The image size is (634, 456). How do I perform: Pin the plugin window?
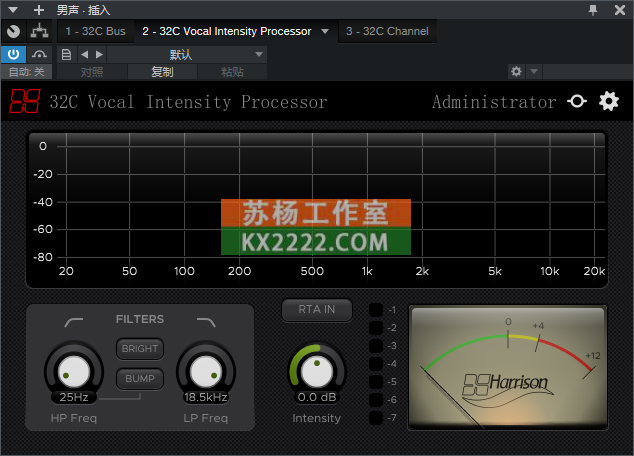point(593,10)
